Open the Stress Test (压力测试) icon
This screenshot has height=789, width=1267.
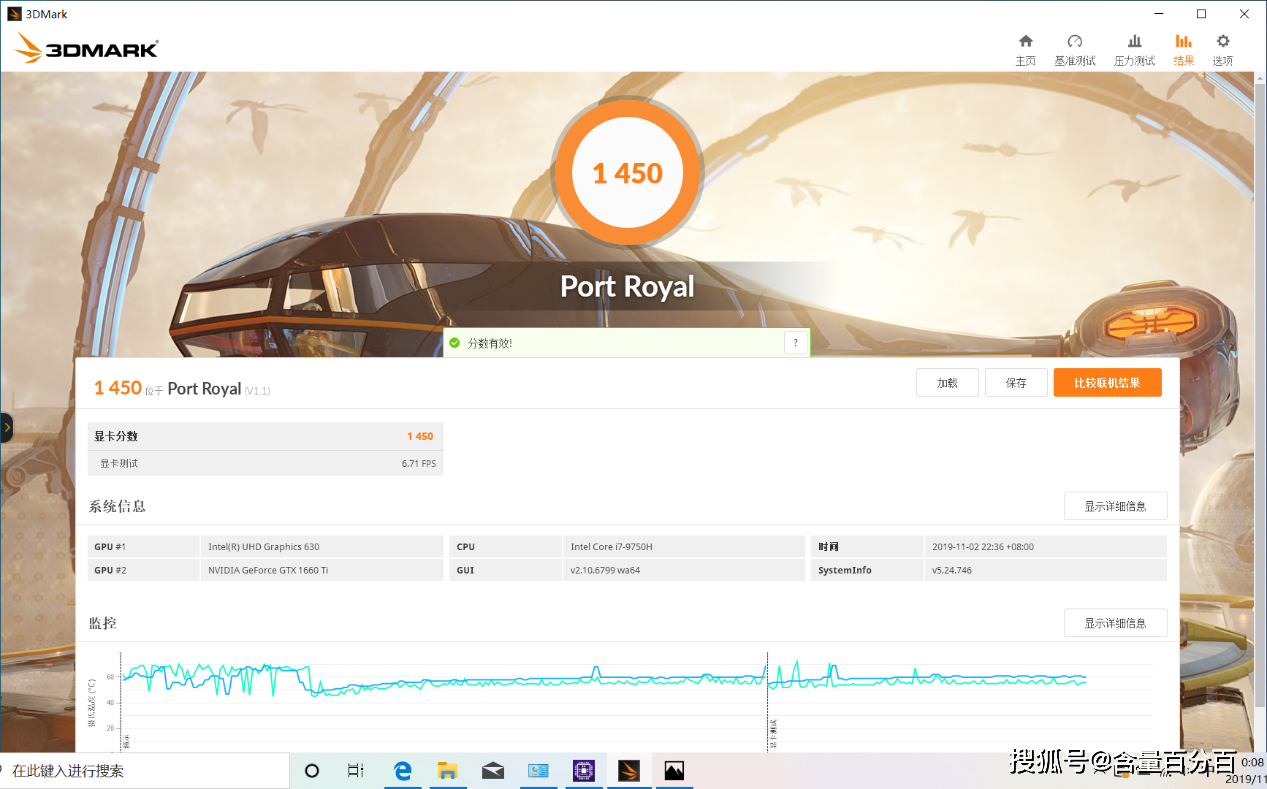[1134, 41]
